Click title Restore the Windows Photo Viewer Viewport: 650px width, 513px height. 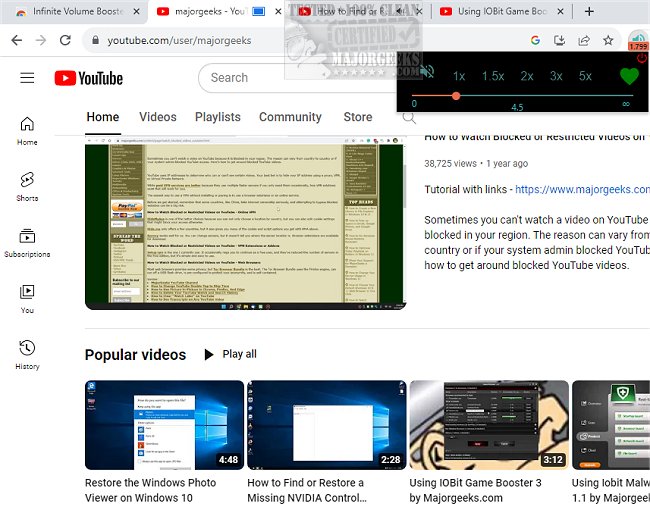click(150, 490)
